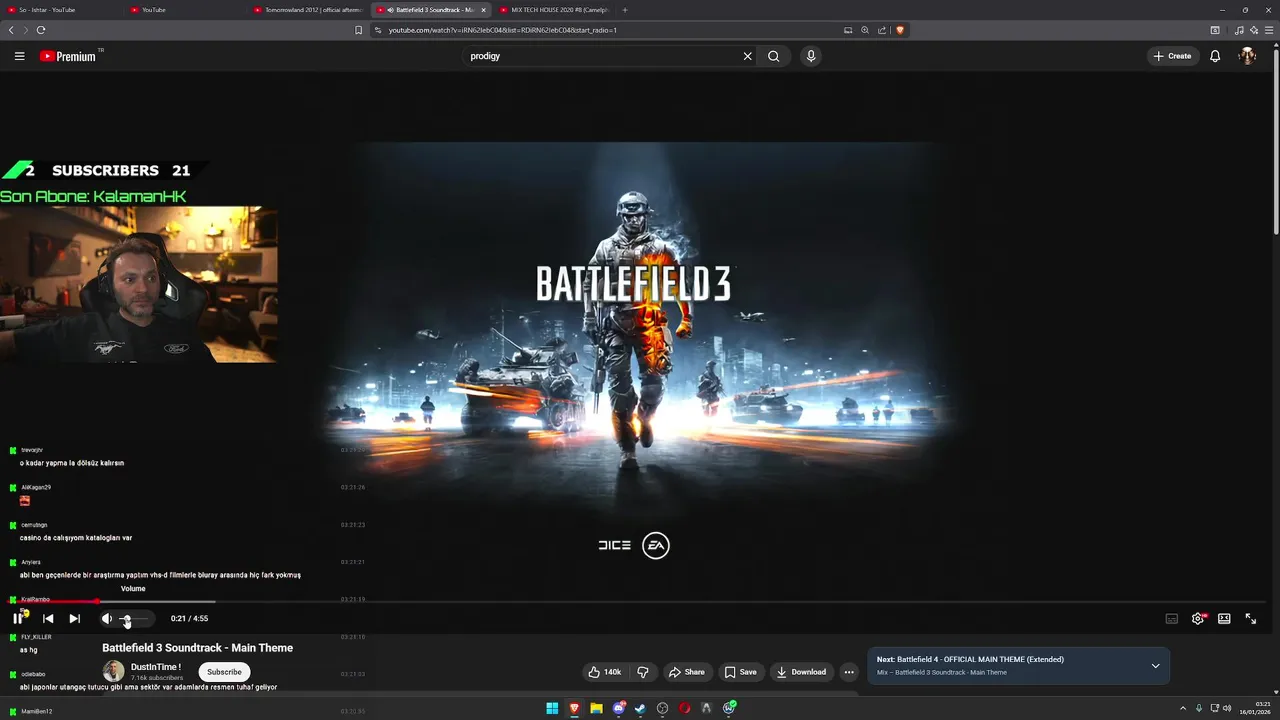Open DustInTime channel avatar
This screenshot has height=720, width=1280.
coord(114,671)
